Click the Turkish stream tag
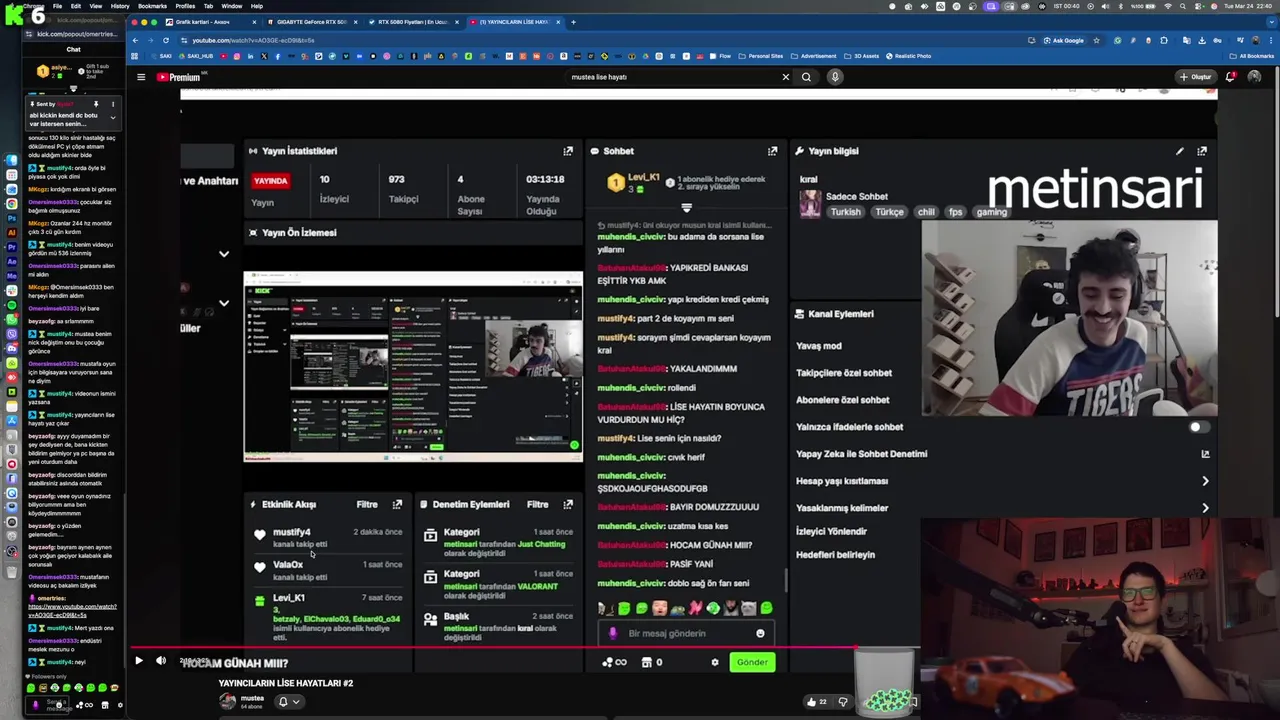Screen dimensions: 1280x720 (x=845, y=212)
